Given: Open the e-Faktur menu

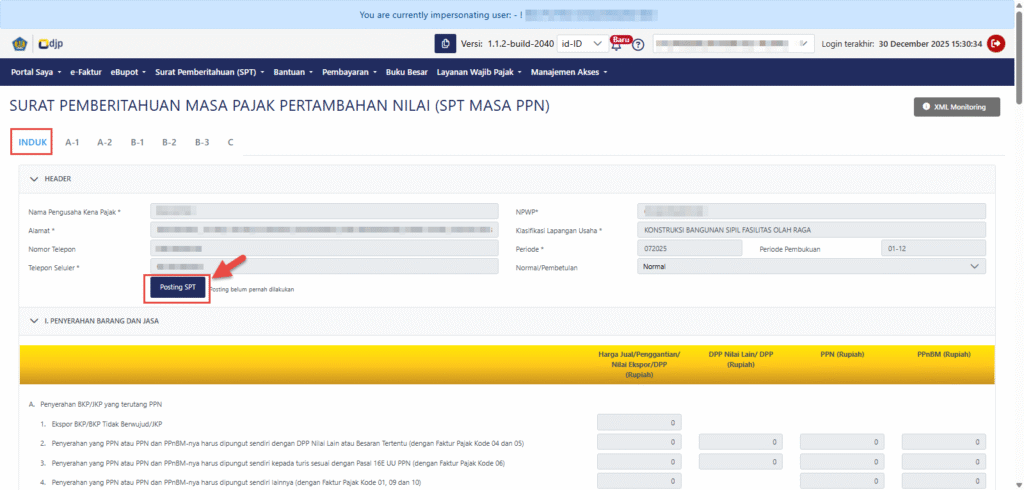Looking at the screenshot, I should click(86, 72).
